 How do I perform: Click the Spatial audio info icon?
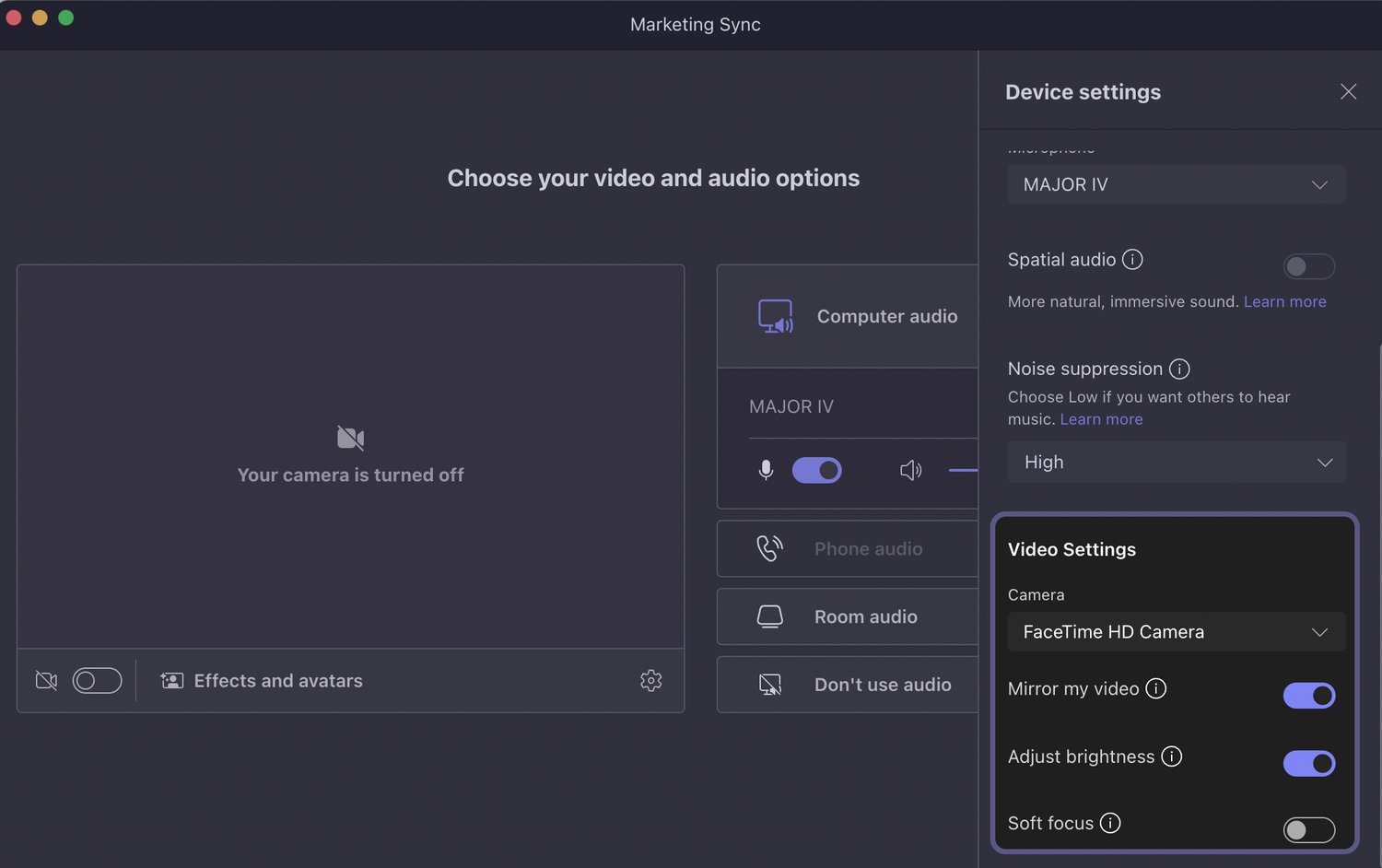tap(1132, 260)
